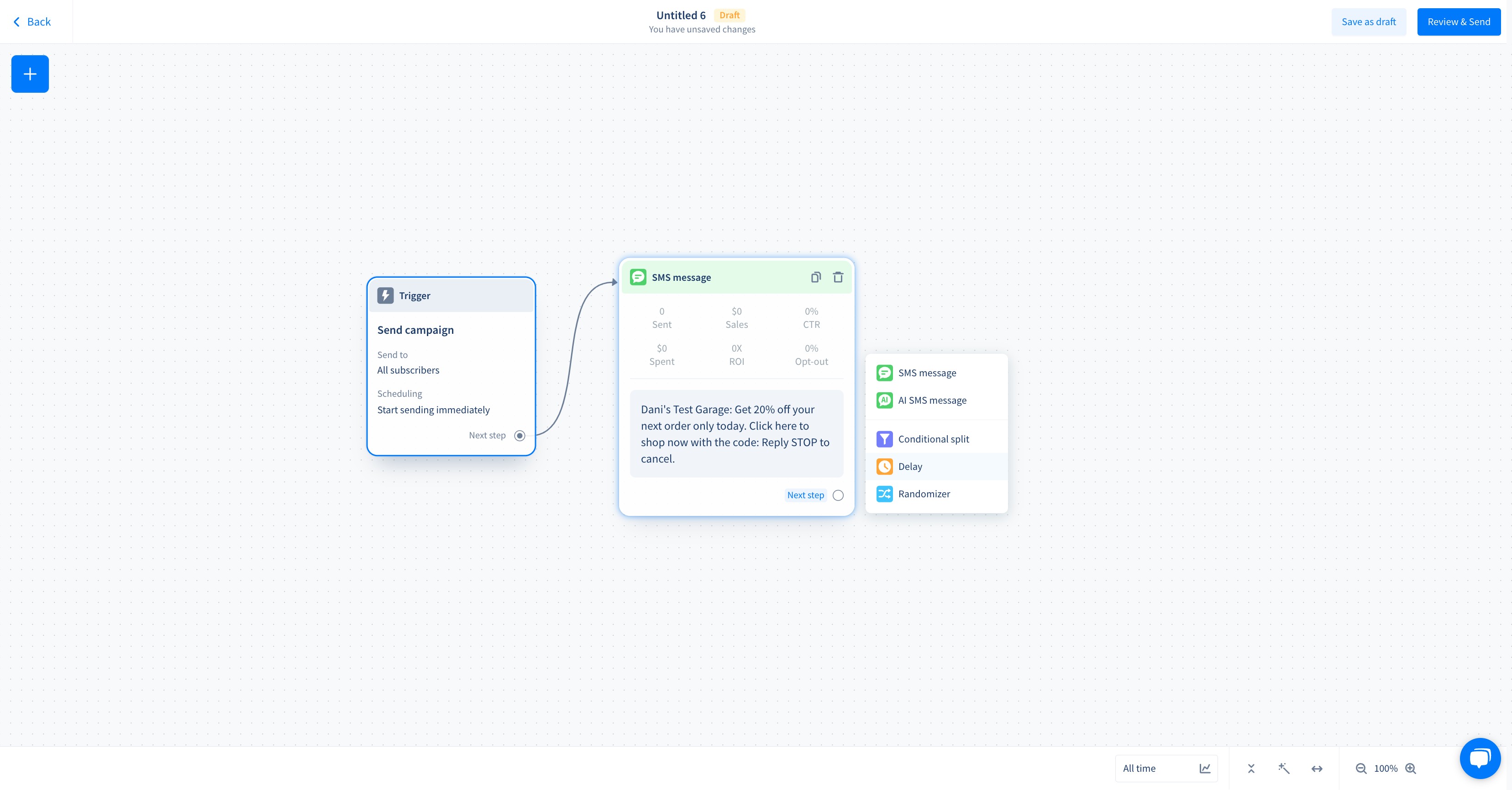
Task: Zoom out with the minus magnifier icon
Action: pyautogui.click(x=1360, y=768)
